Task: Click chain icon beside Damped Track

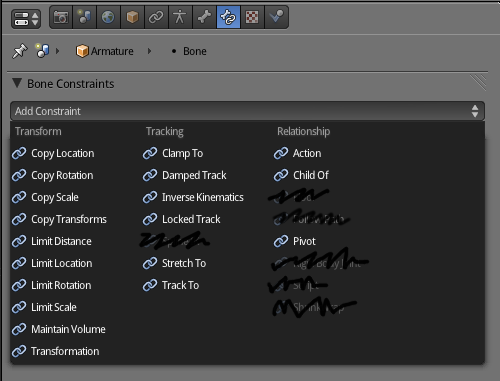Action: click(x=150, y=175)
